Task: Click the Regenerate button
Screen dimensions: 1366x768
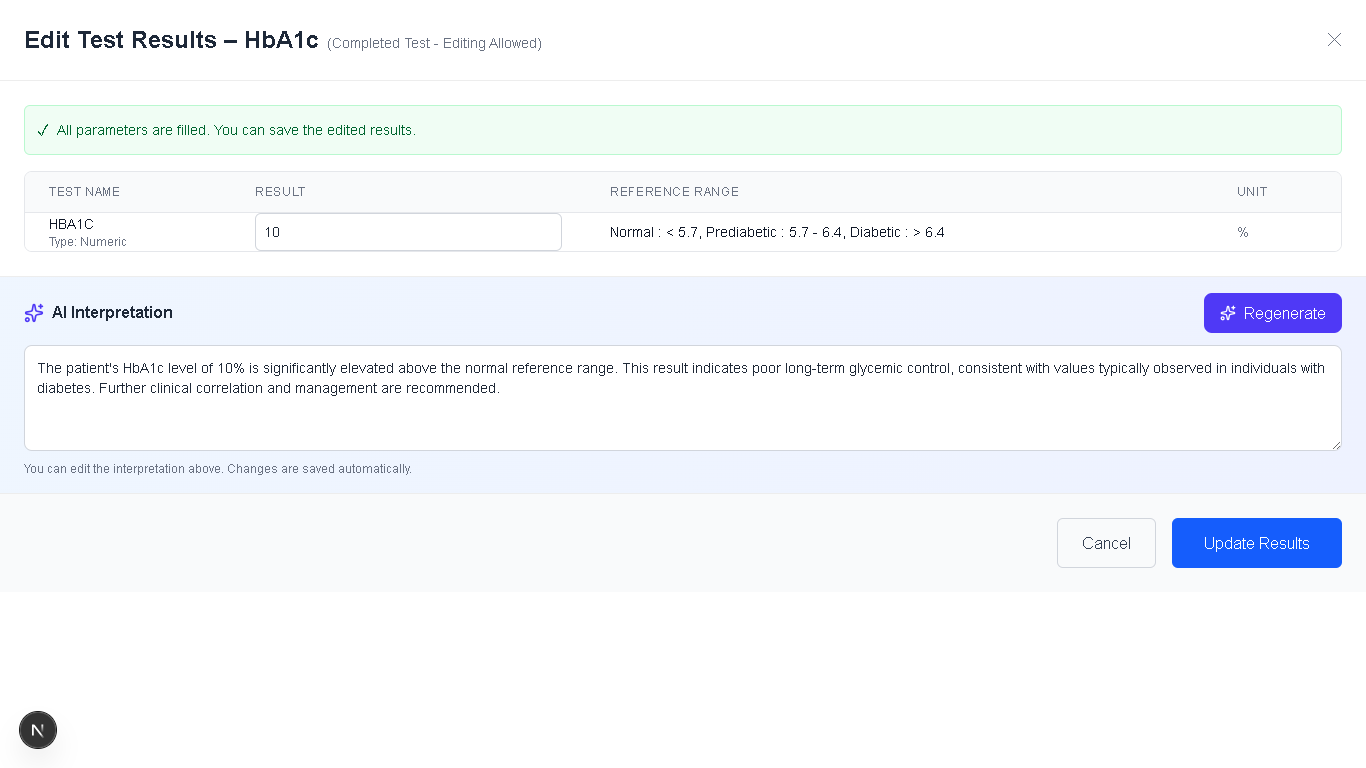Action: coord(1272,313)
